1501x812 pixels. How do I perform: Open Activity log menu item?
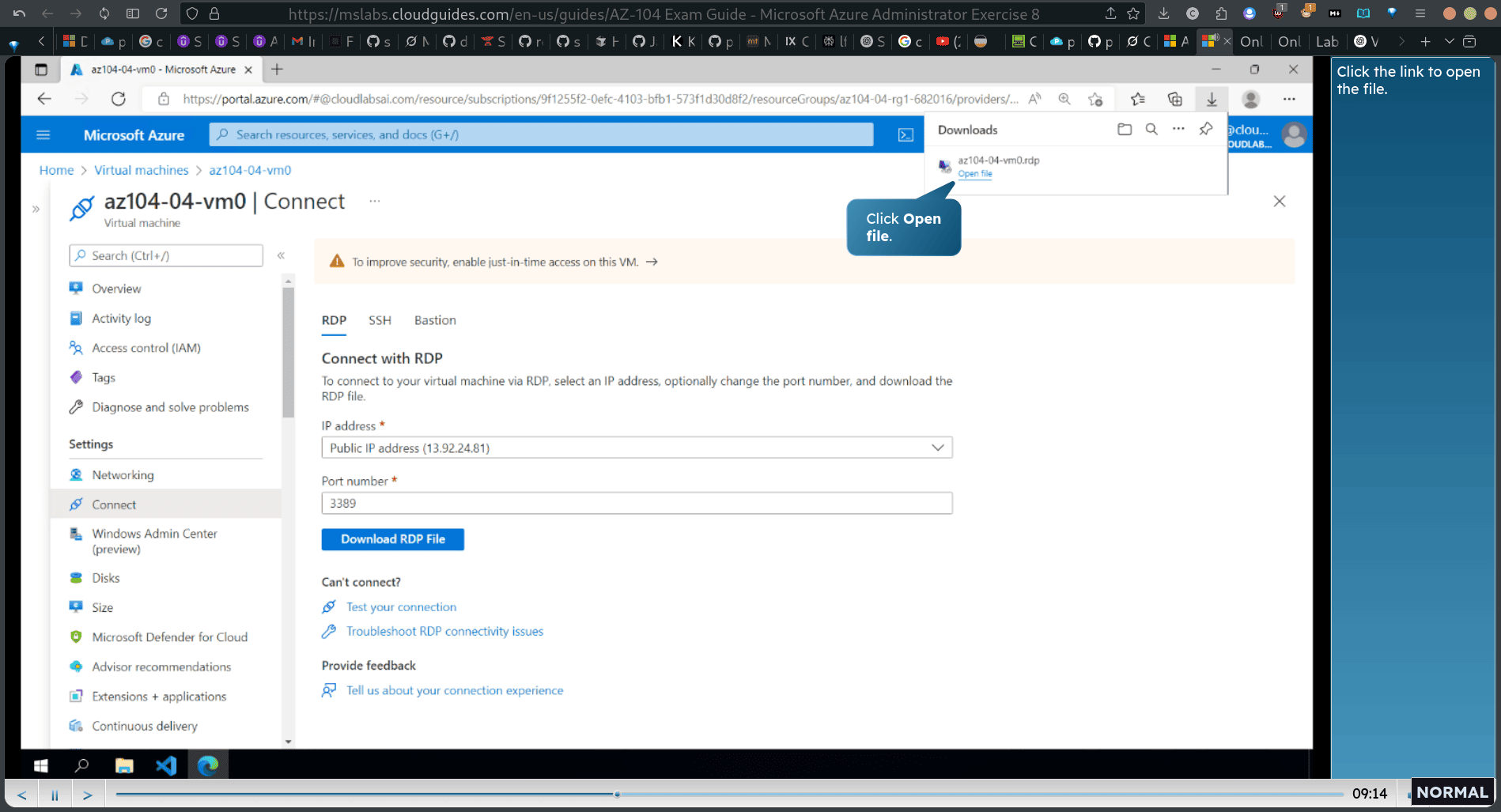tap(121, 318)
